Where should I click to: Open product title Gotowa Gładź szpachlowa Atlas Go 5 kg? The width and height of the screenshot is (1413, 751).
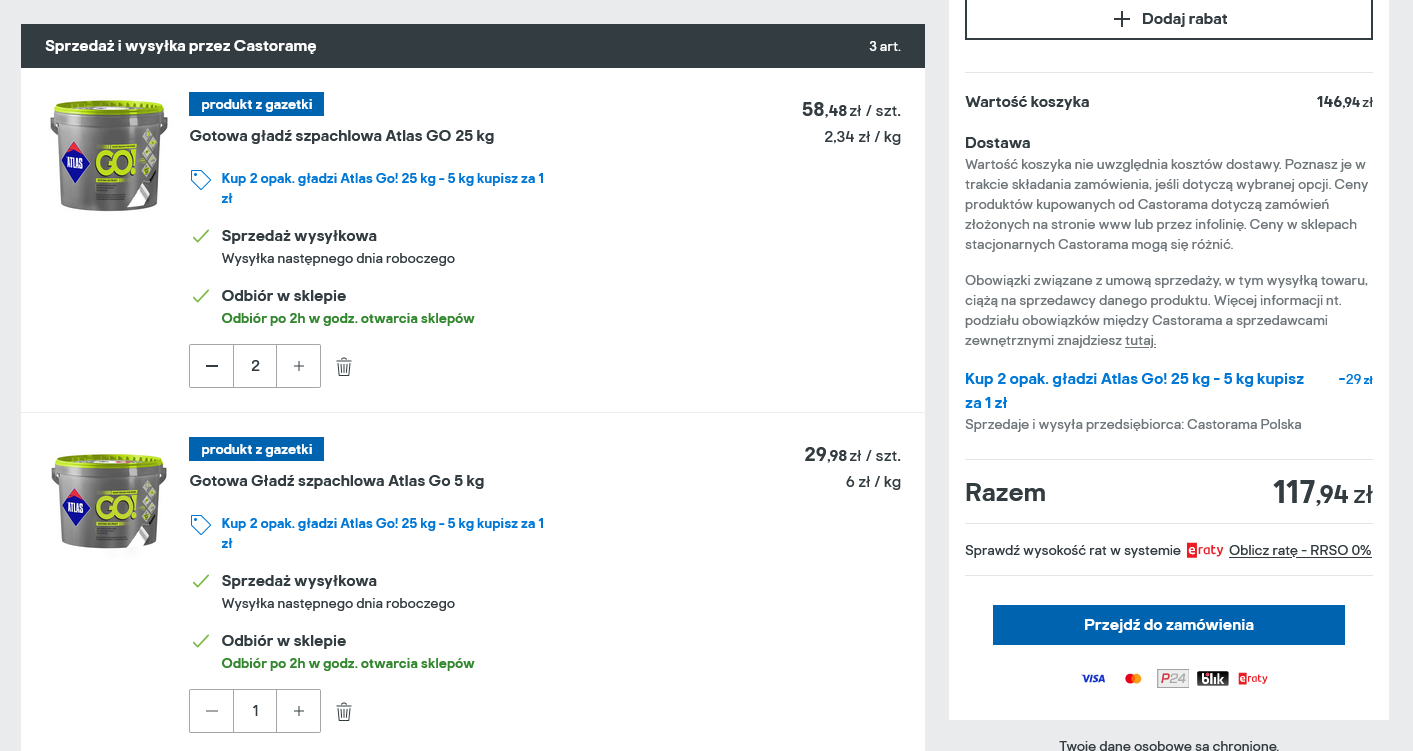(337, 481)
